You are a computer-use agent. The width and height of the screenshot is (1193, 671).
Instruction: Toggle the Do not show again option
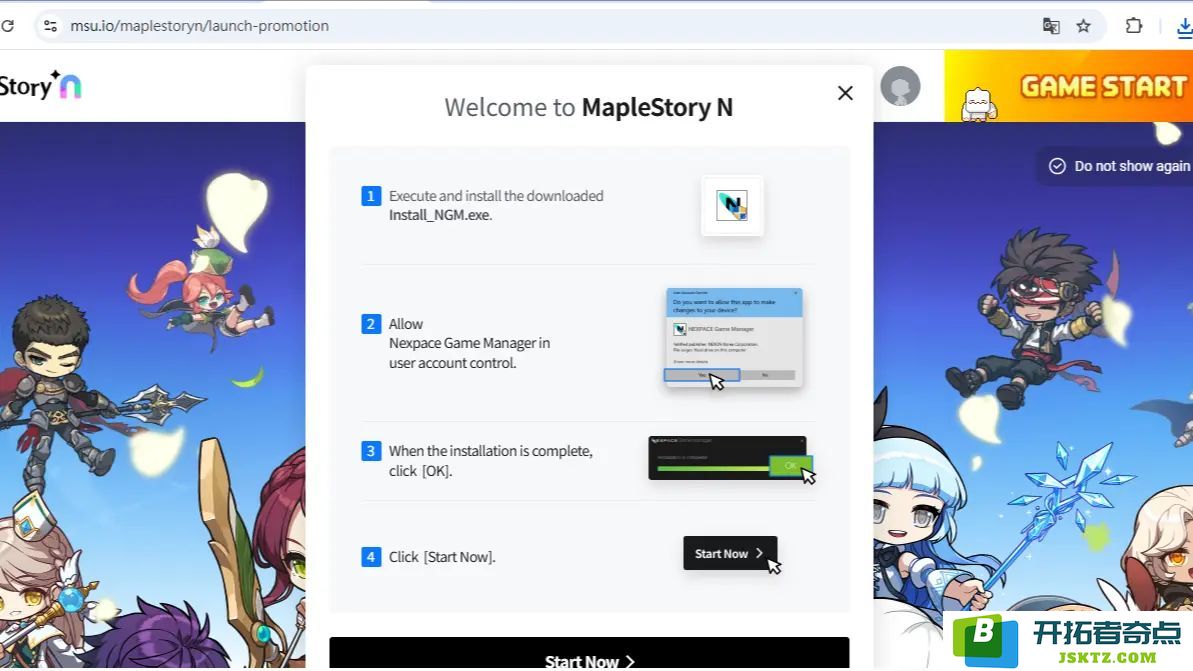click(x=1118, y=166)
